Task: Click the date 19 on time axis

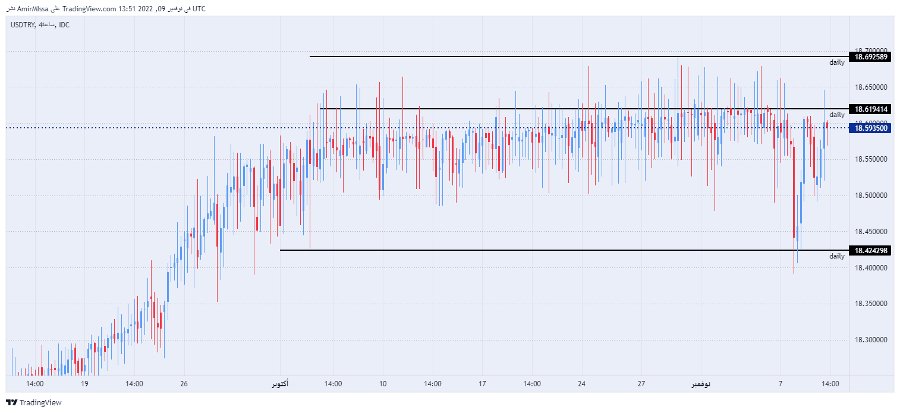Action: (x=84, y=384)
